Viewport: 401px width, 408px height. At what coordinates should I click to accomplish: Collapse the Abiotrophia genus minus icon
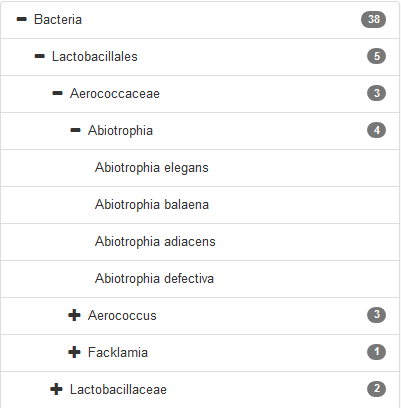(76, 131)
